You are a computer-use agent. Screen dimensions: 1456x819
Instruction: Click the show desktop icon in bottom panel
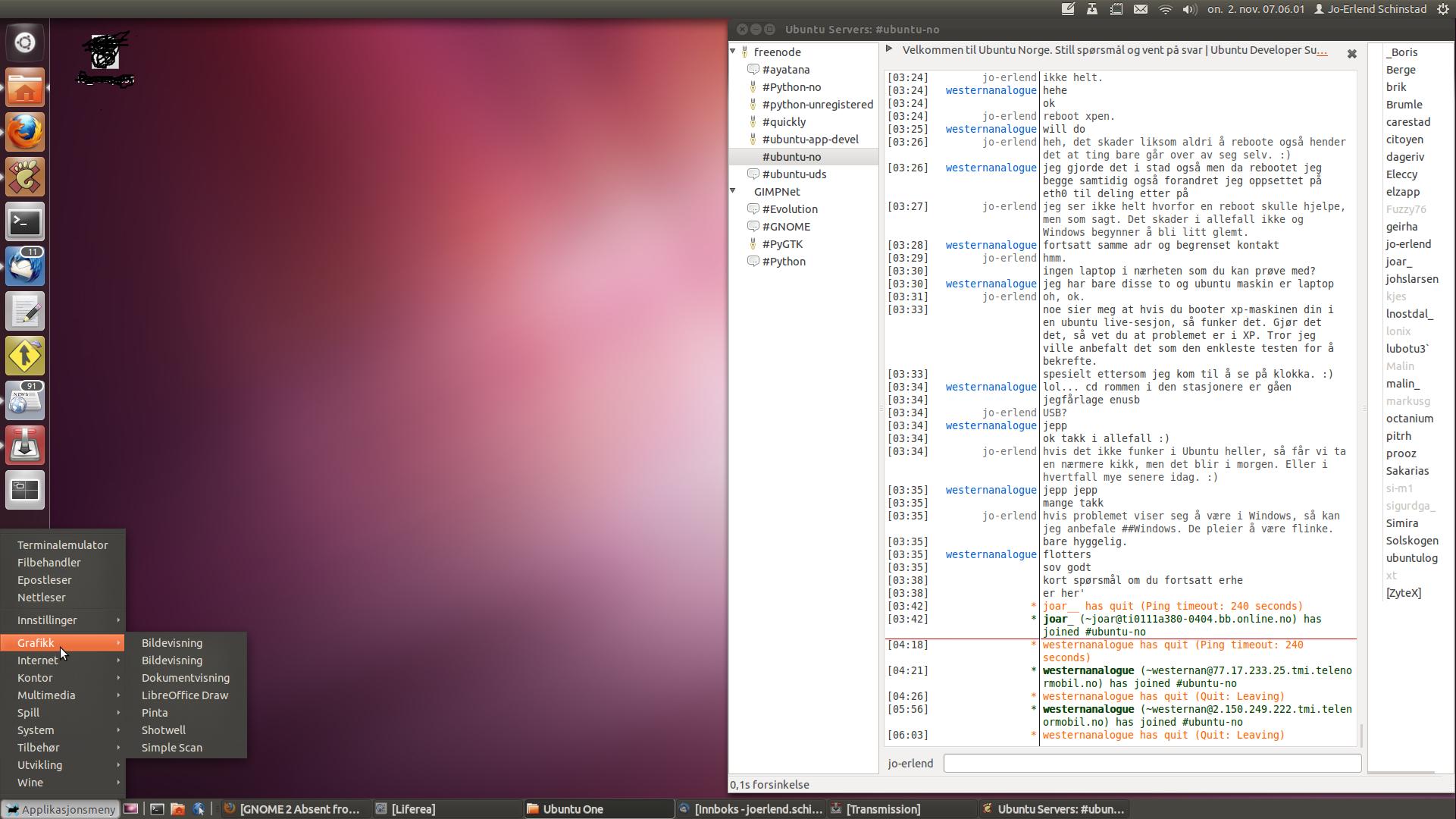(131, 809)
